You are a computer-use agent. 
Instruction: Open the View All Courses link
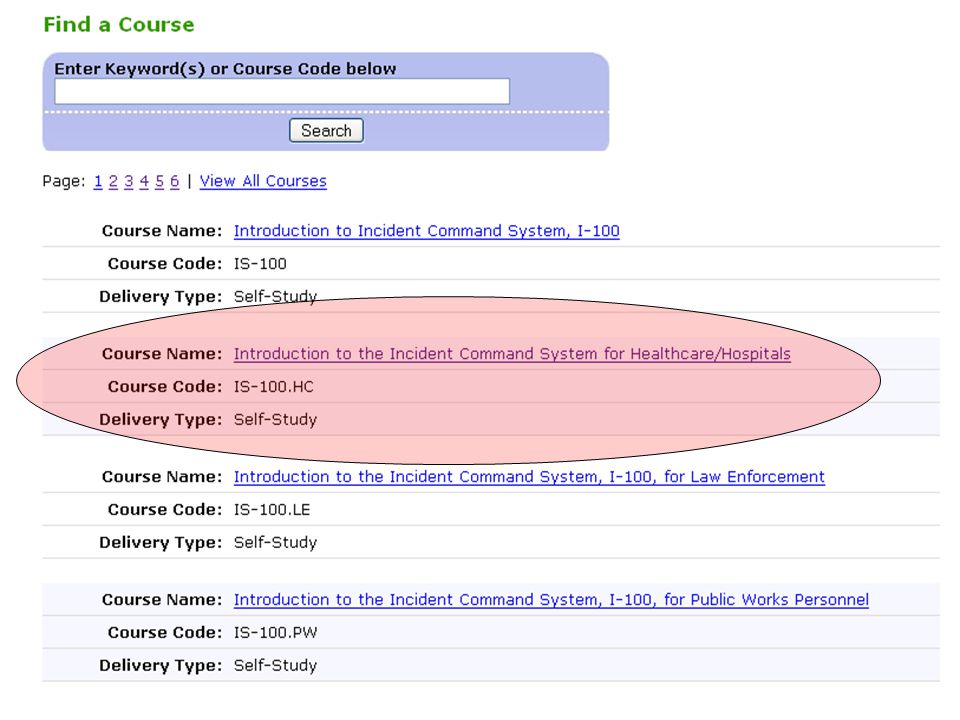coord(263,181)
